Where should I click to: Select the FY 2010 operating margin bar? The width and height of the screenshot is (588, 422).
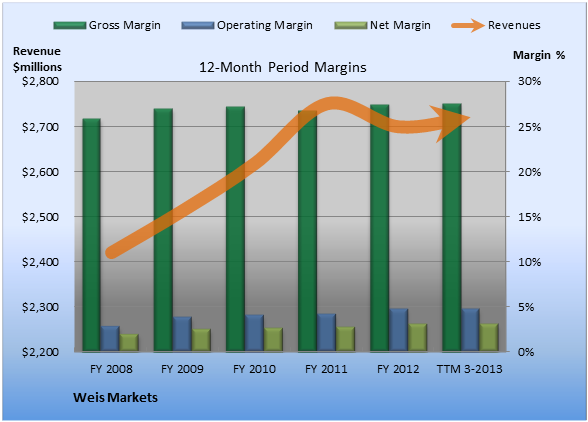pos(254,333)
